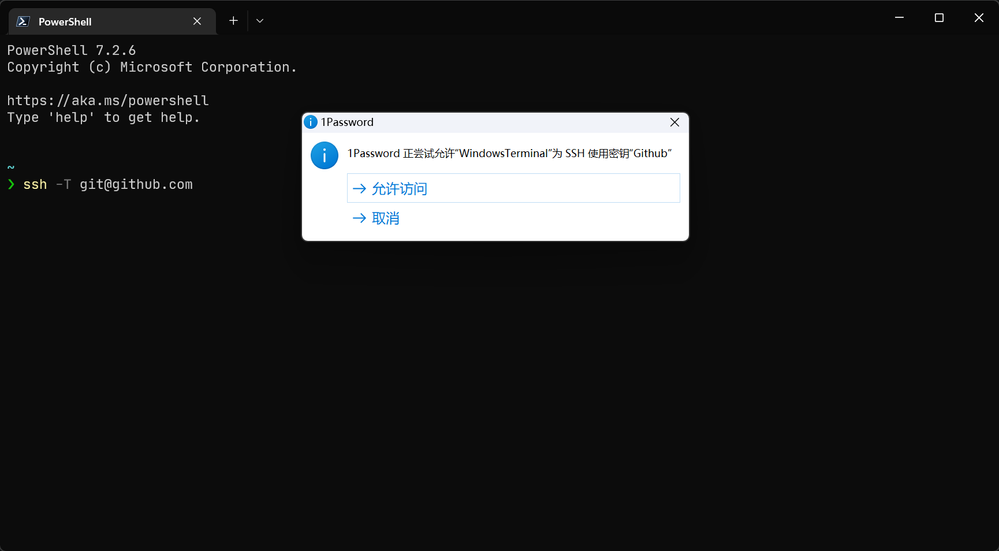Screen dimensions: 999x551
Task: Click the 1Password dialog title text
Action: 347,122
